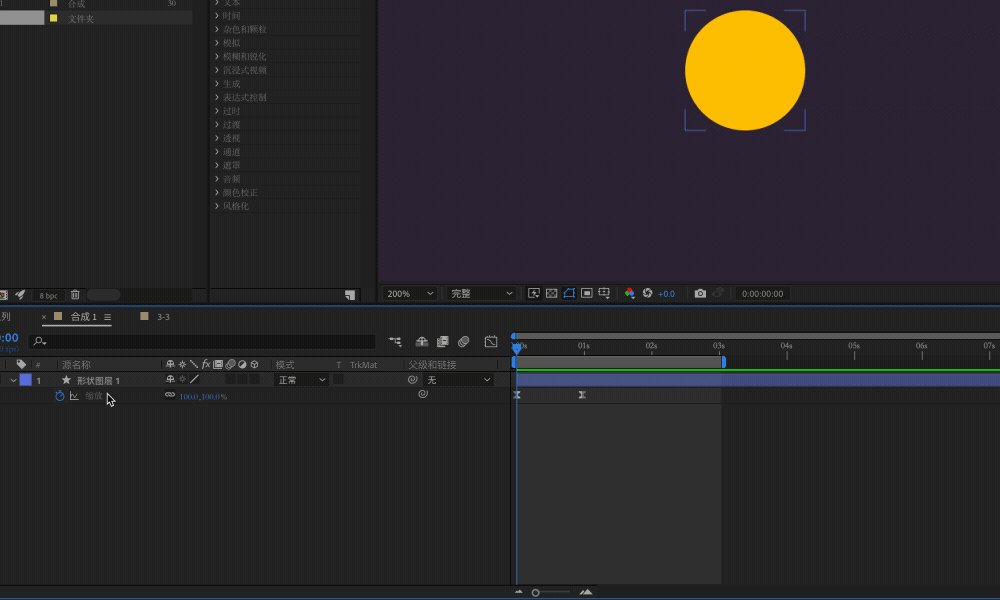Click the work area end handle near 03s
The width and height of the screenshot is (1000, 600).
click(723, 362)
